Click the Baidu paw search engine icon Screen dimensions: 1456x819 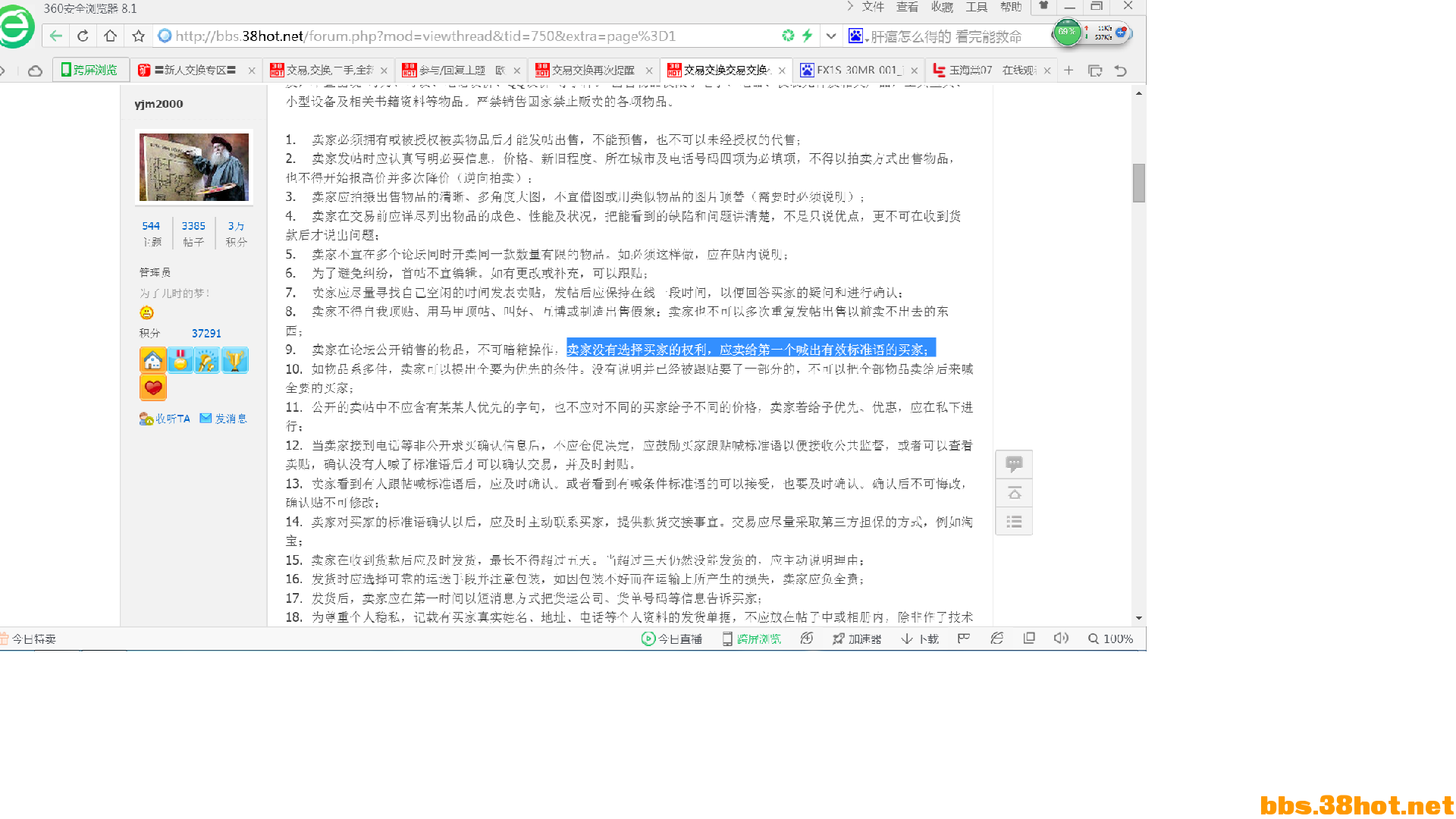[x=855, y=36]
